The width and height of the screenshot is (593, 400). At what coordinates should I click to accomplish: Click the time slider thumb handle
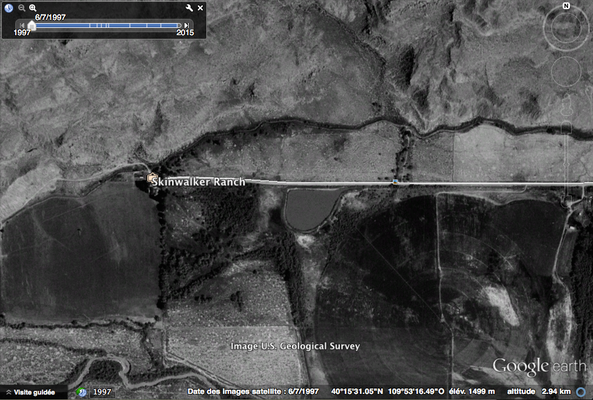tap(32, 25)
